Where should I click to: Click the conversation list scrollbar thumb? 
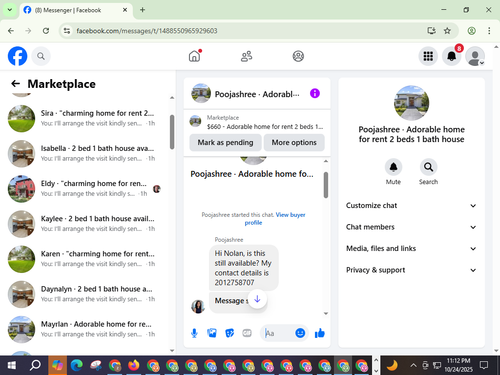172,132
